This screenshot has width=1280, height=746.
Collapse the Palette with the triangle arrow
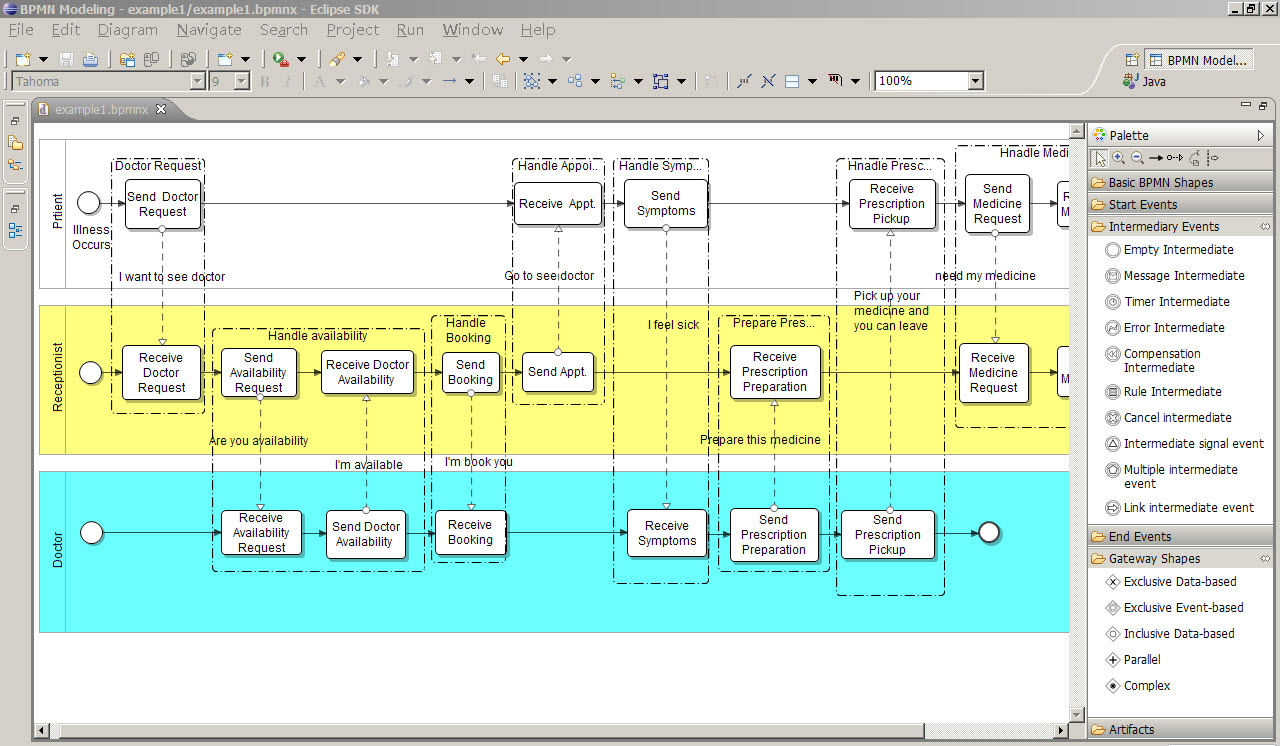1261,135
